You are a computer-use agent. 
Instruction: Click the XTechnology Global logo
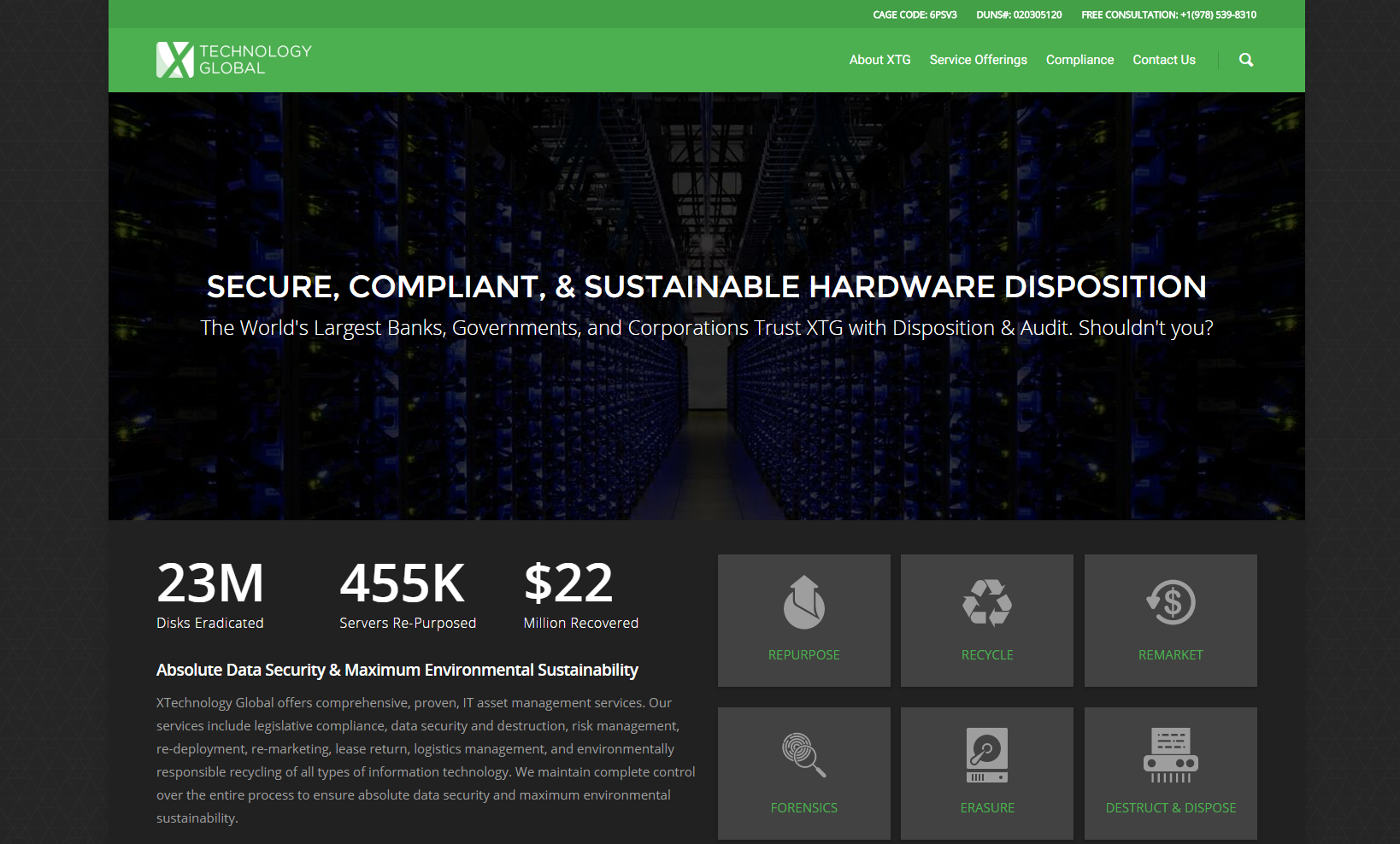[x=234, y=60]
